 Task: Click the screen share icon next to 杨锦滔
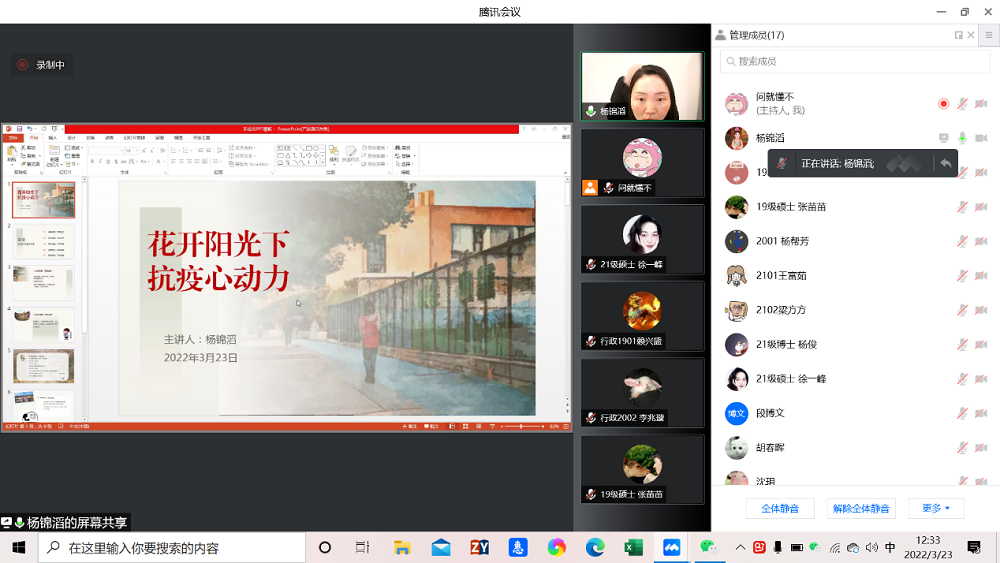coord(943,138)
